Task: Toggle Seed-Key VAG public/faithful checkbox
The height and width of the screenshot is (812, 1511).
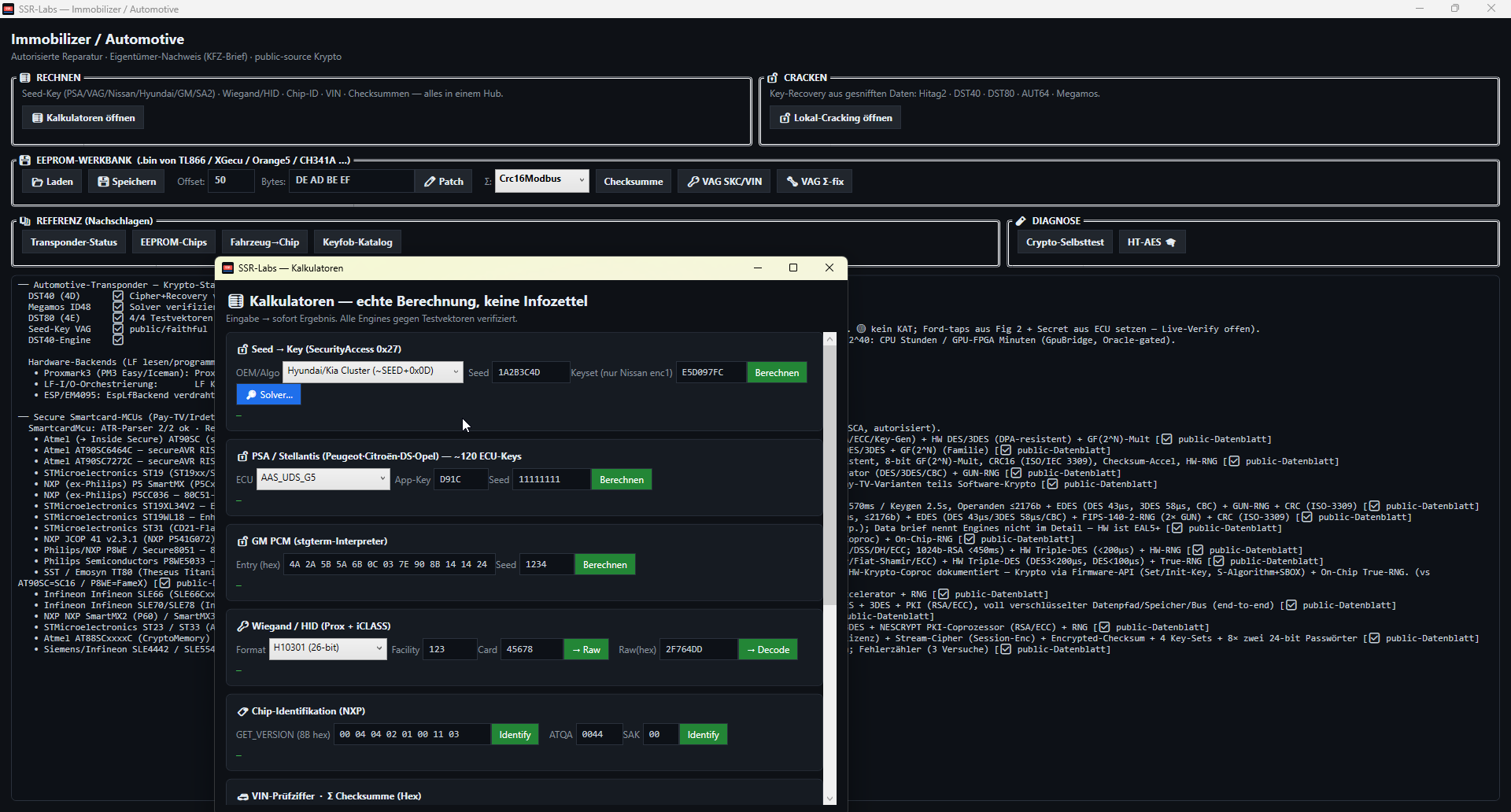Action: point(118,330)
